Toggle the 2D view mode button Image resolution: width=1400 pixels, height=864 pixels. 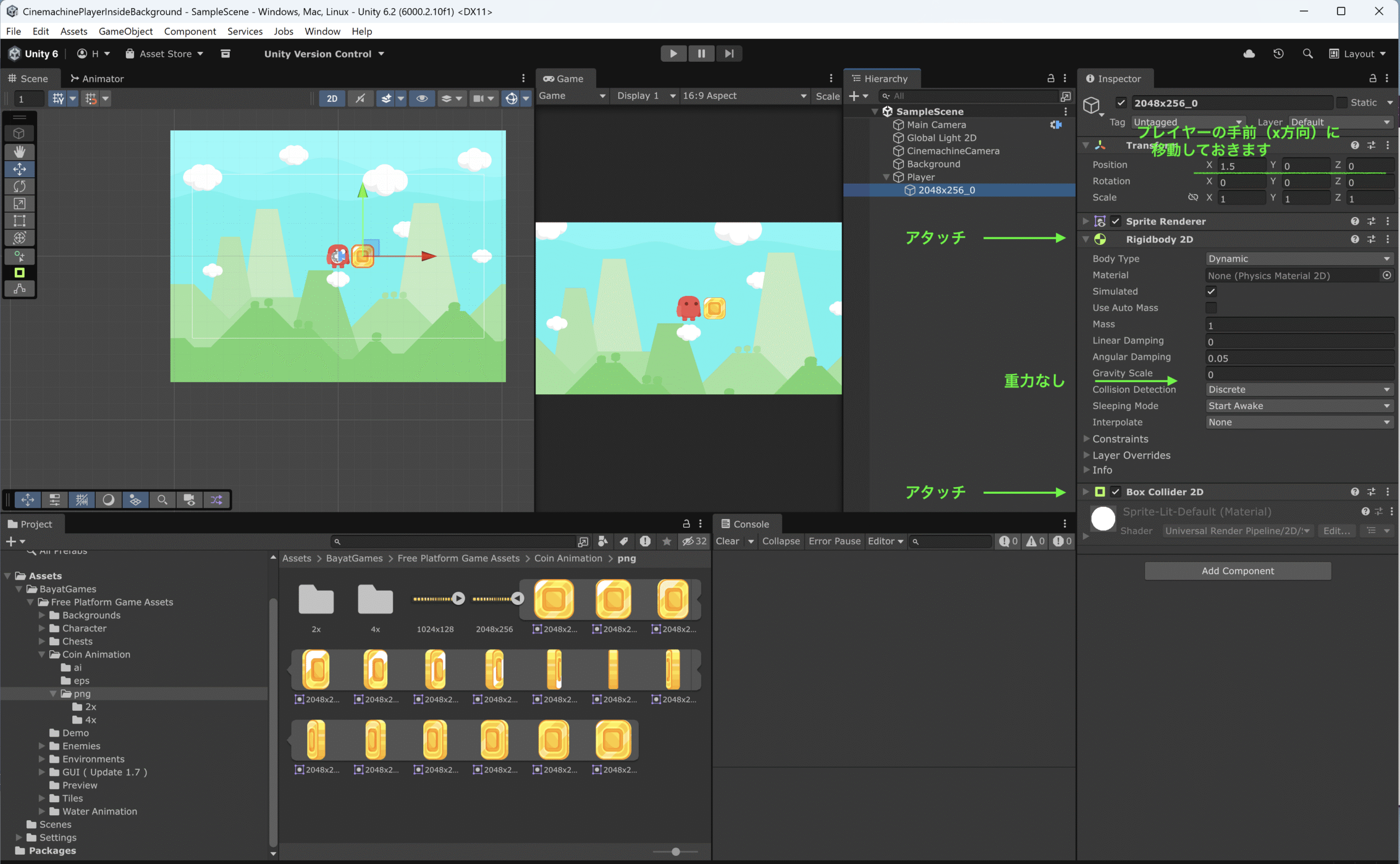point(331,98)
